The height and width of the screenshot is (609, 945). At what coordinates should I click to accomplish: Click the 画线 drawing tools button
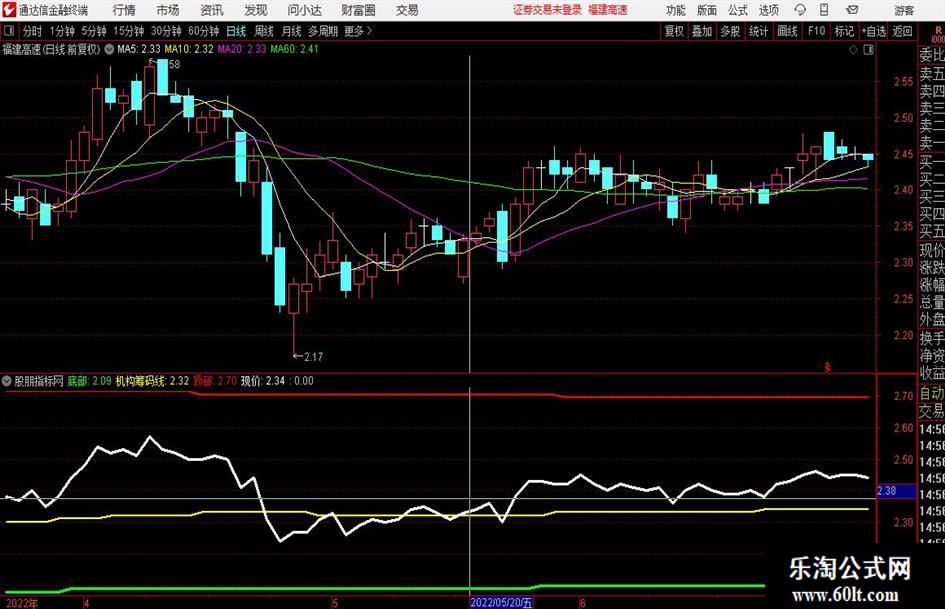tap(787, 31)
